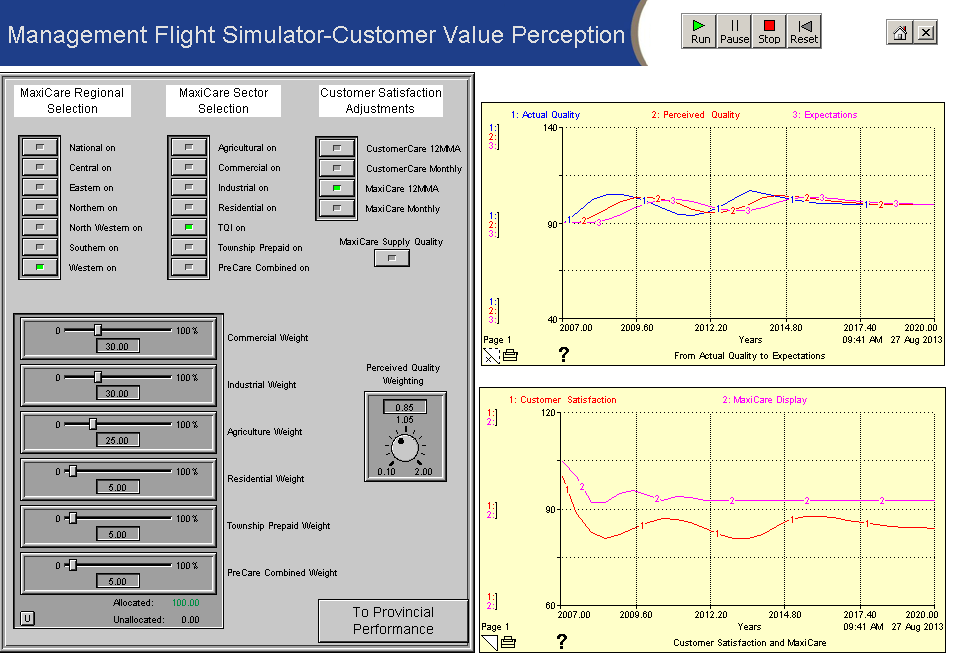Toggle the National on switch

[40, 147]
